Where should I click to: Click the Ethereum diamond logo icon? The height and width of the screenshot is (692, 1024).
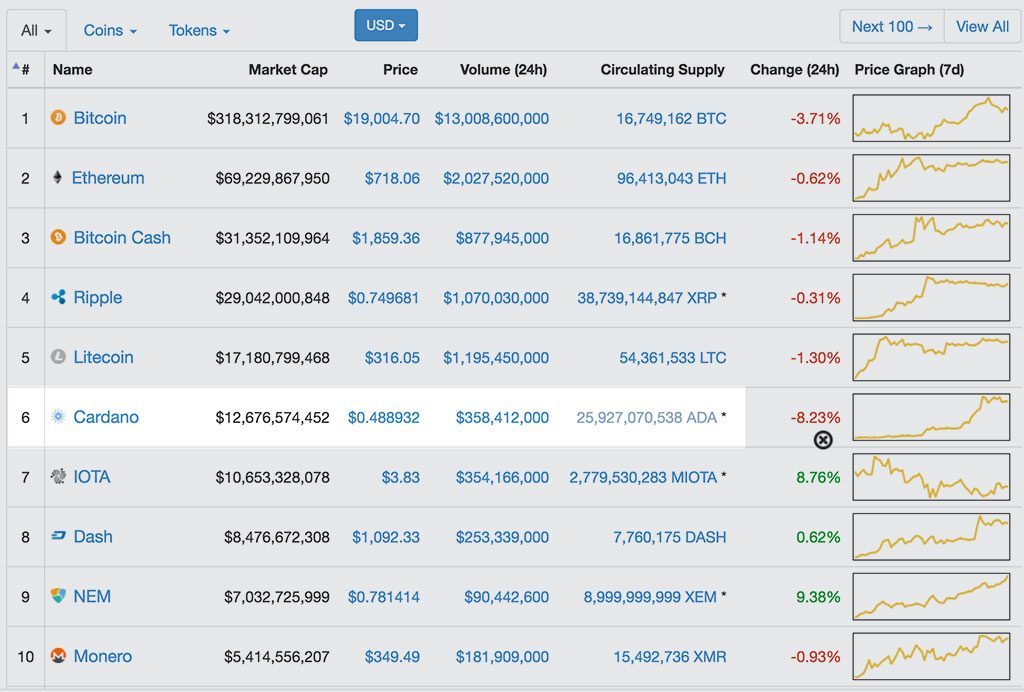pyautogui.click(x=57, y=178)
